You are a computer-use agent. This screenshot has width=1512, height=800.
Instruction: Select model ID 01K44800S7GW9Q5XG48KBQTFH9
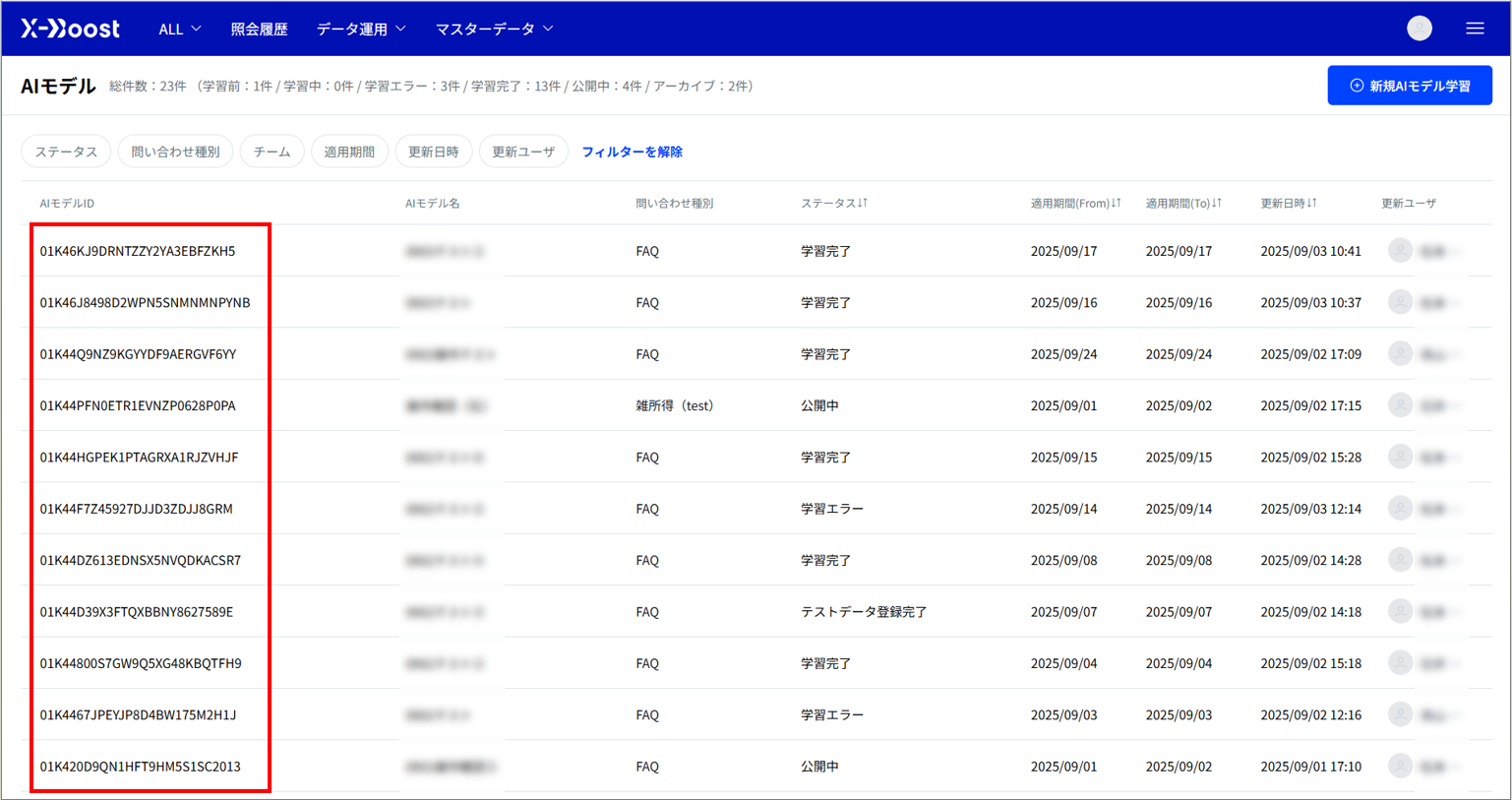[141, 663]
